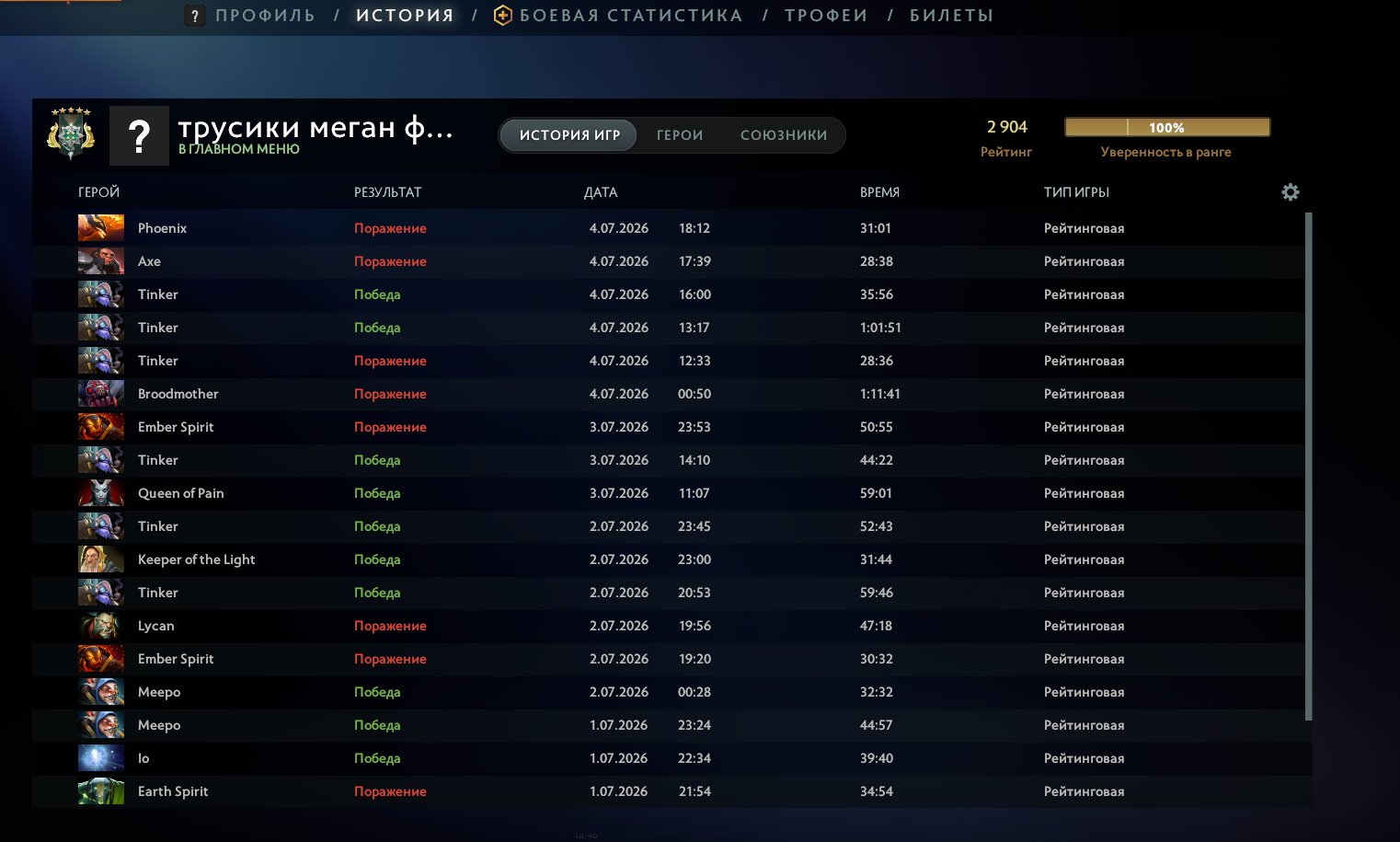
Task: Click the Dota Plus icon beside Боевая статистика
Action: pos(503,16)
